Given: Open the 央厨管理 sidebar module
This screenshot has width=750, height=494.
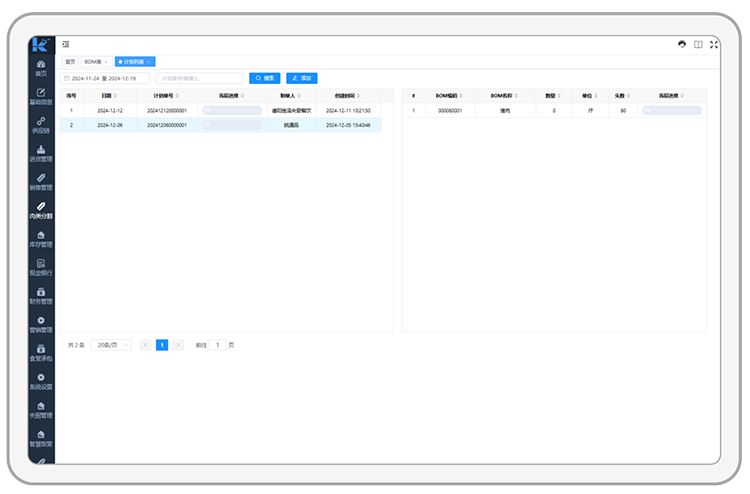Looking at the screenshot, I should click(x=41, y=410).
